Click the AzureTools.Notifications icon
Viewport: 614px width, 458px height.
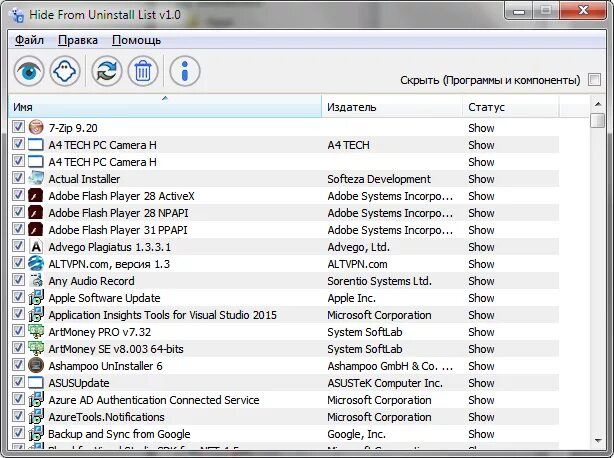coord(36,417)
